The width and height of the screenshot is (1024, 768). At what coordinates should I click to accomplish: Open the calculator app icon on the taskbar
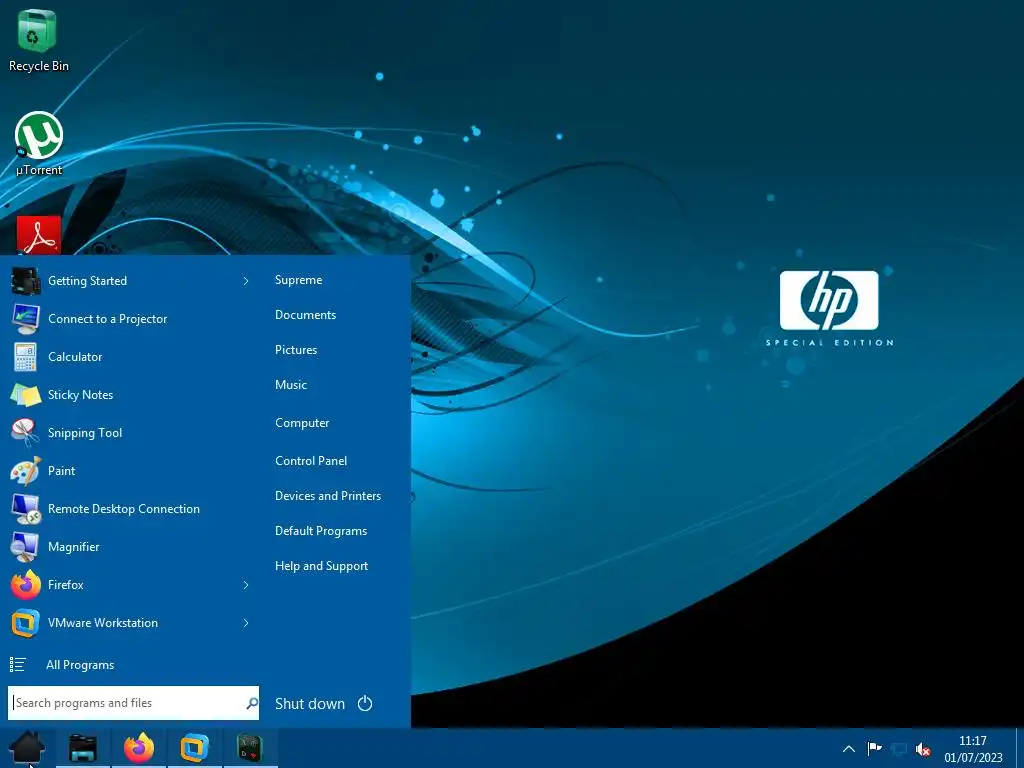click(250, 748)
